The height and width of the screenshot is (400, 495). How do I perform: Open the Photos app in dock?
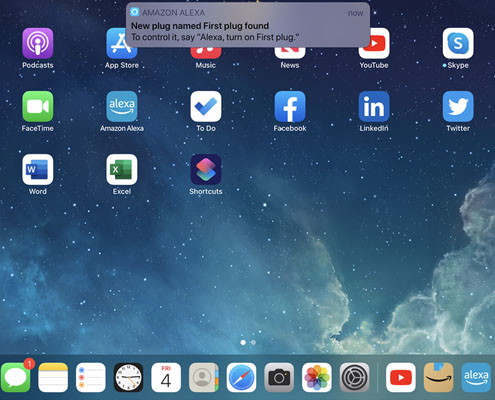[317, 378]
